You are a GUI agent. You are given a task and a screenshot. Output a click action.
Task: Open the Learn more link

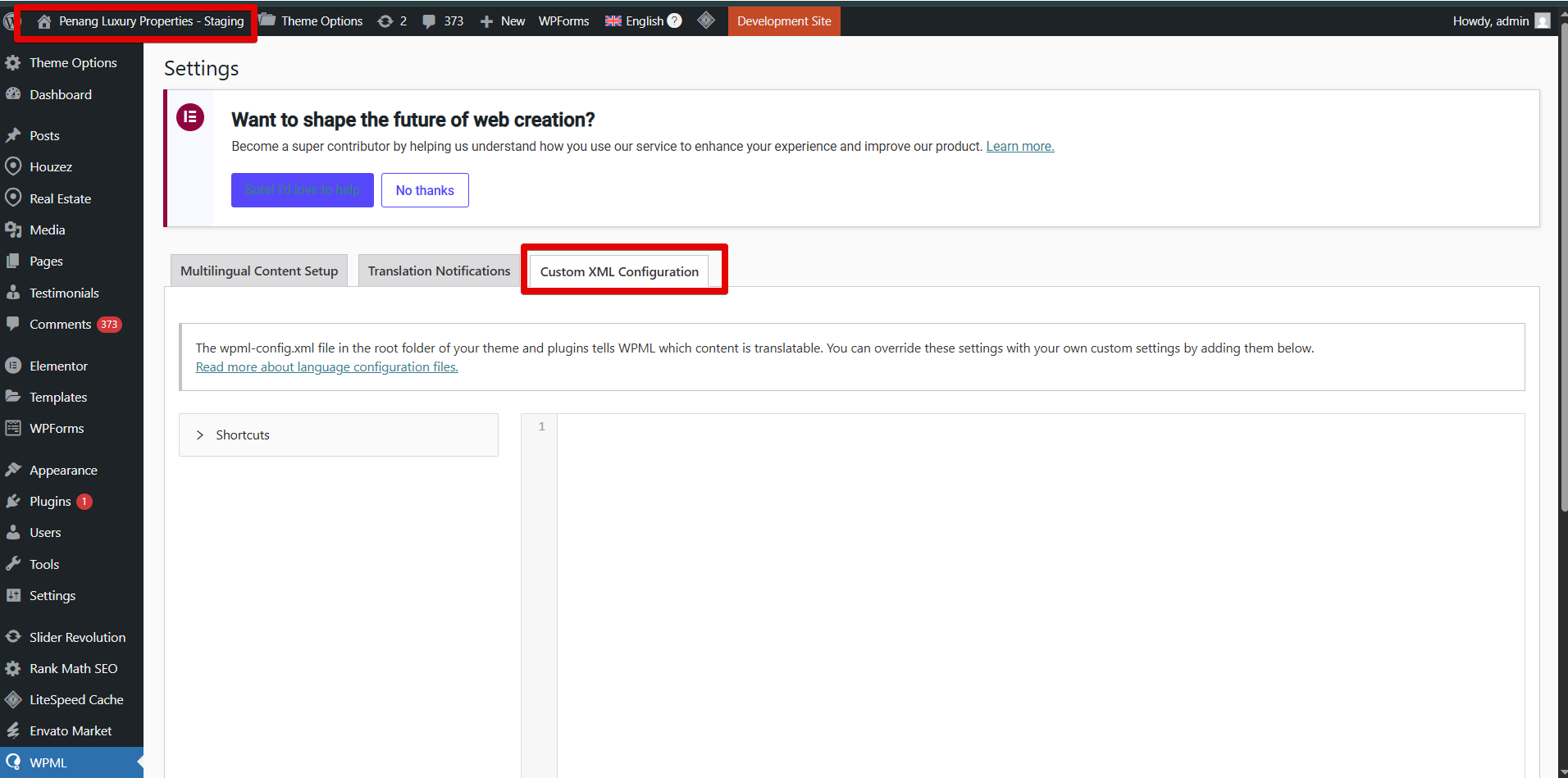1020,146
